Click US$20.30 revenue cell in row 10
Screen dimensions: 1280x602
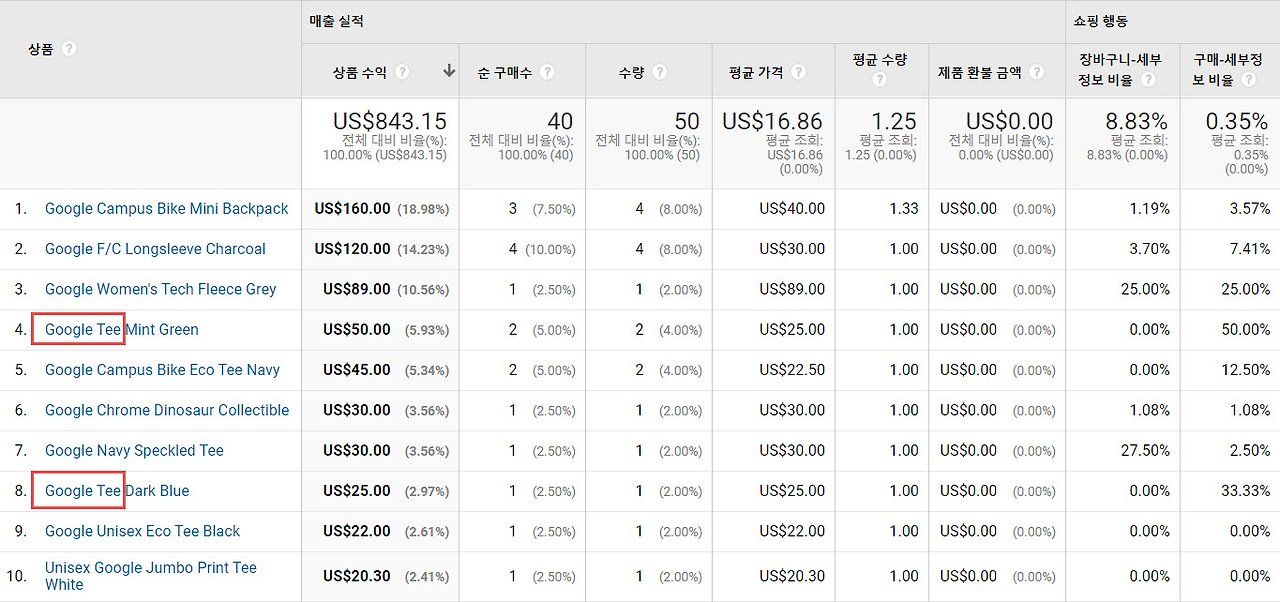click(x=357, y=576)
